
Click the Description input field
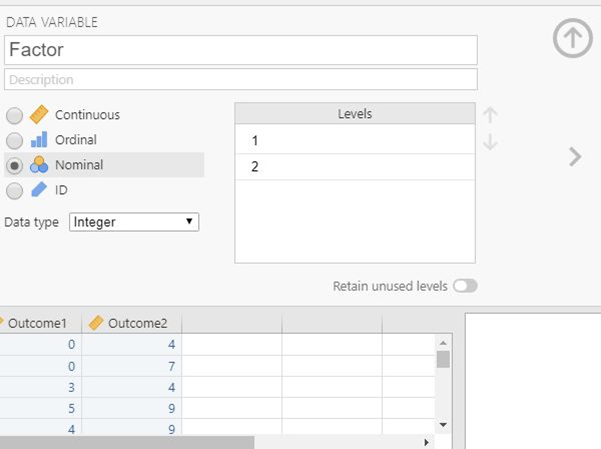(241, 79)
